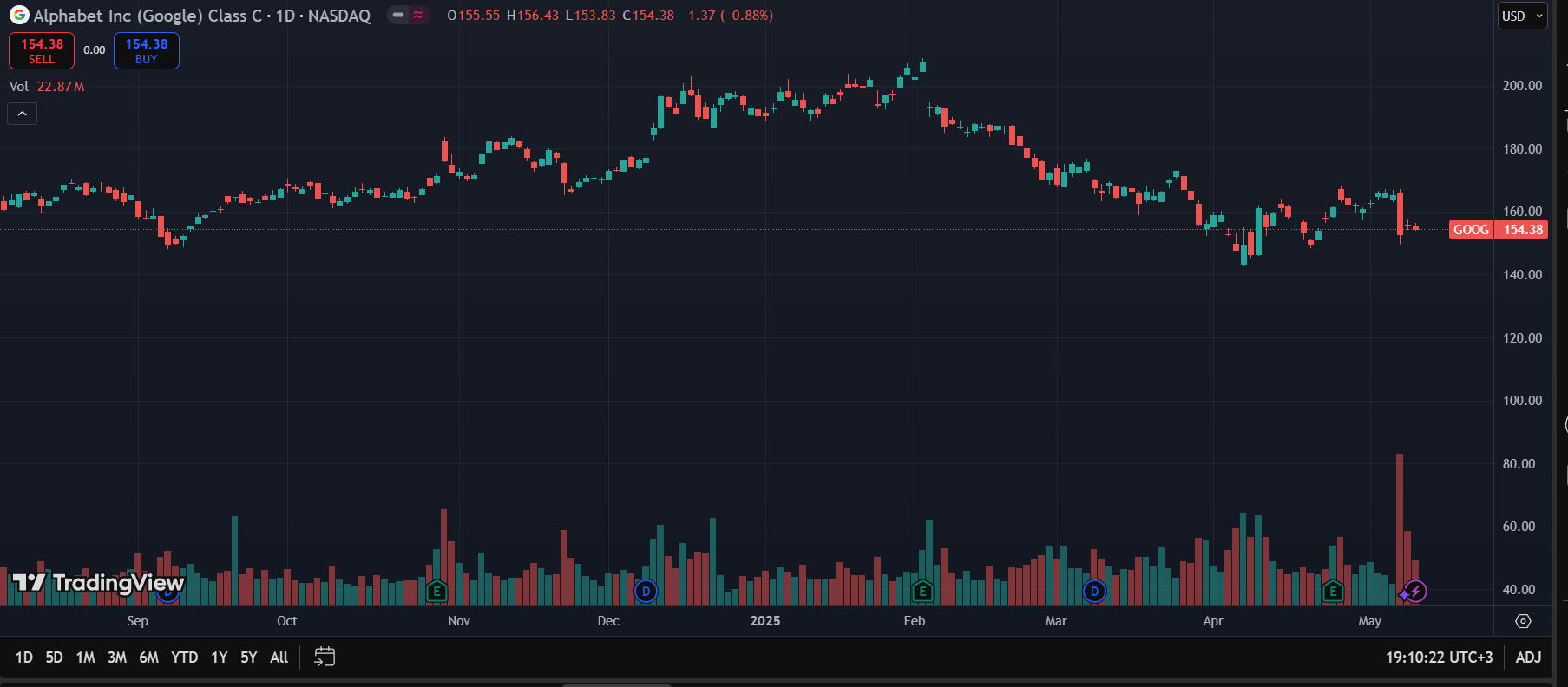Click the purple lightning latest-news marker
1568x687 pixels.
[1414, 592]
